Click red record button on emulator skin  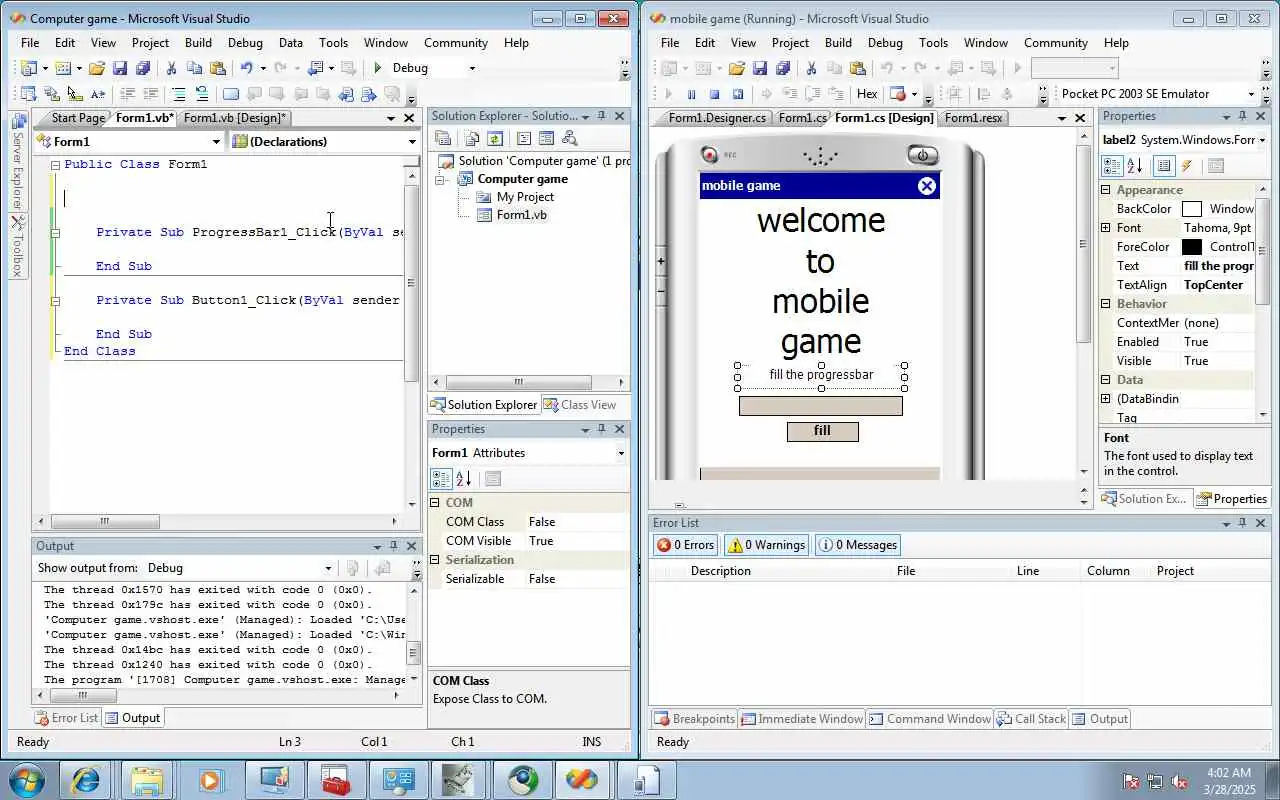point(710,154)
